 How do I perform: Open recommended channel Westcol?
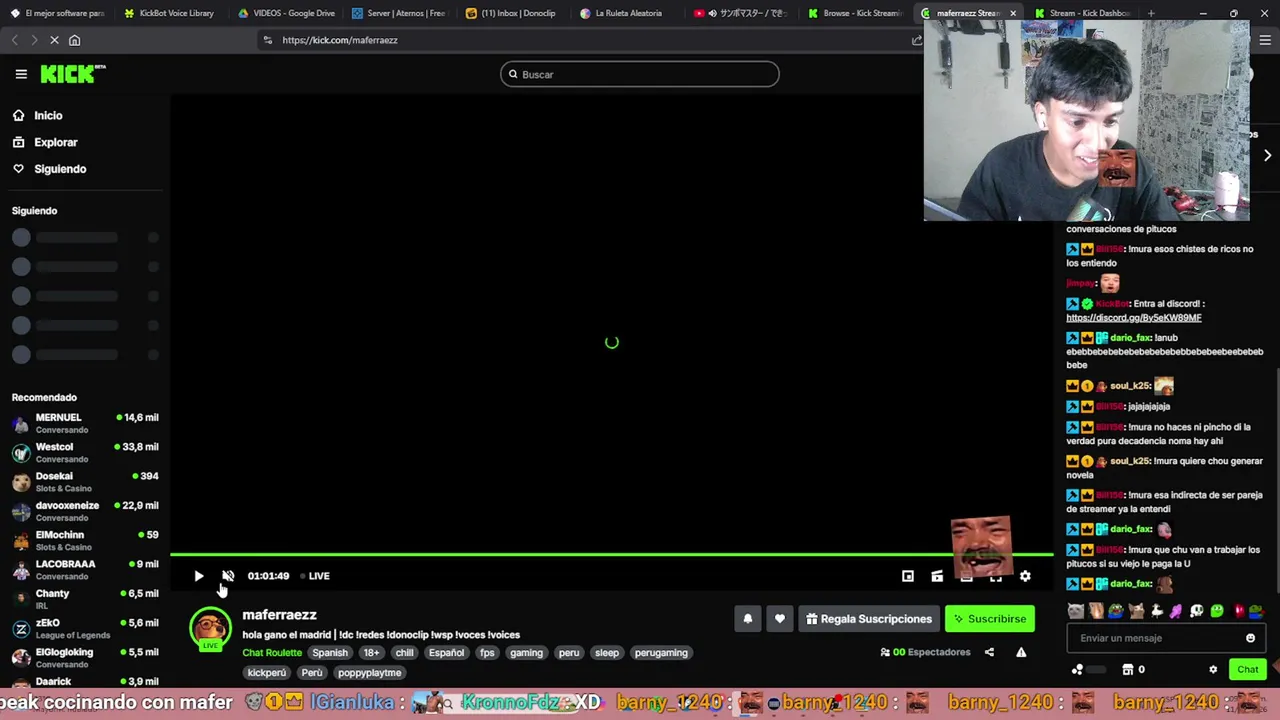tap(85, 452)
